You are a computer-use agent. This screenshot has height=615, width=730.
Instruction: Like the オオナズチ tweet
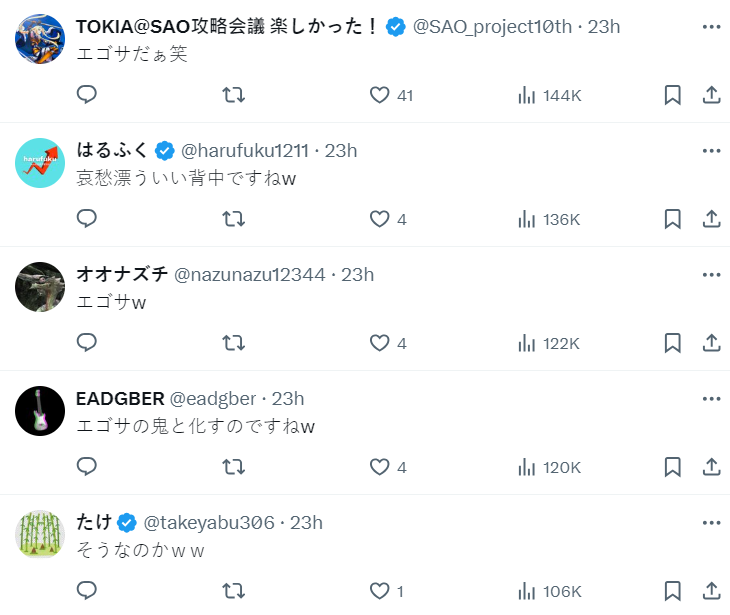pos(380,343)
